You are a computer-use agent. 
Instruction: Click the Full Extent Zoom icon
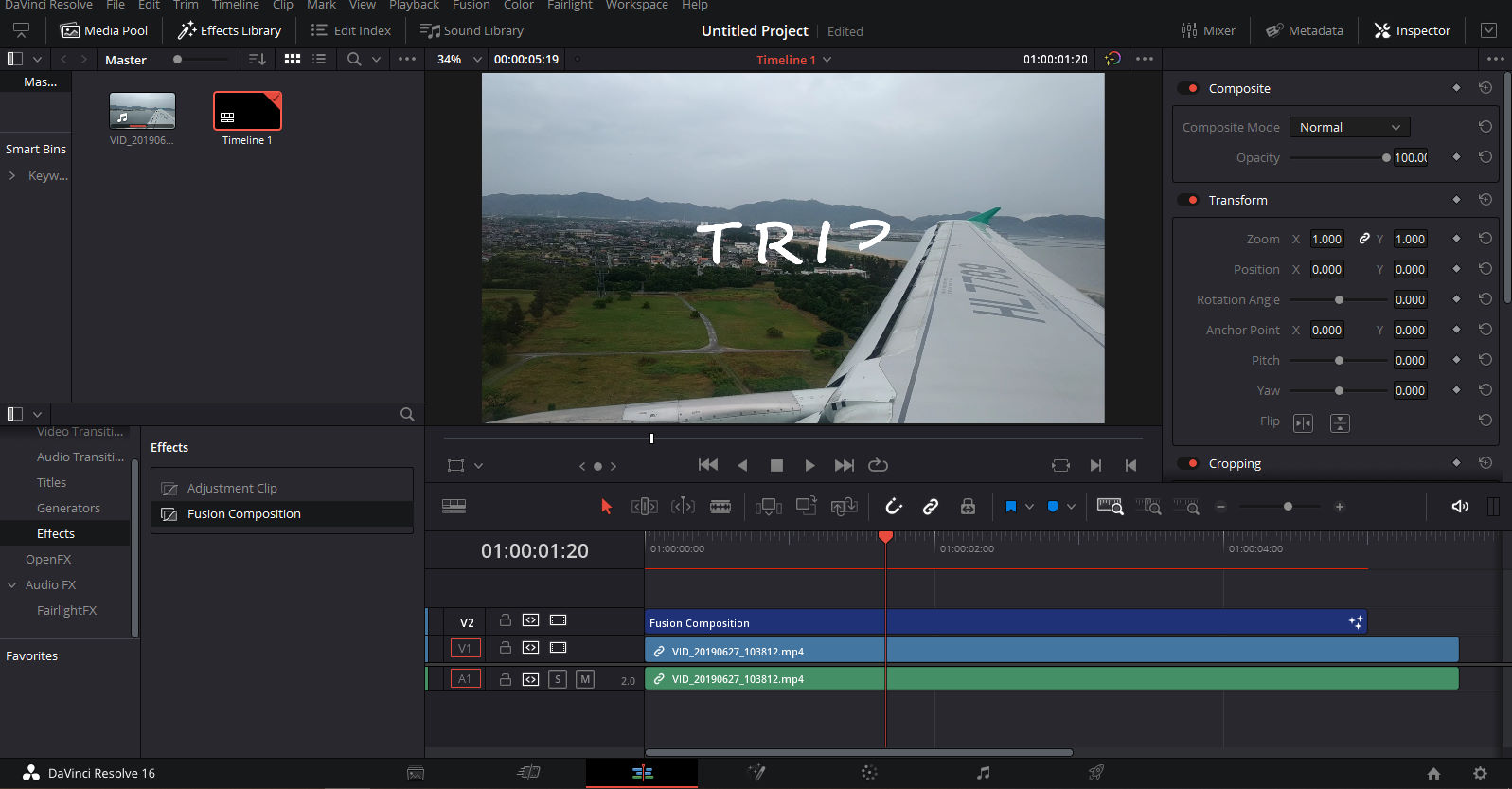click(x=1110, y=507)
